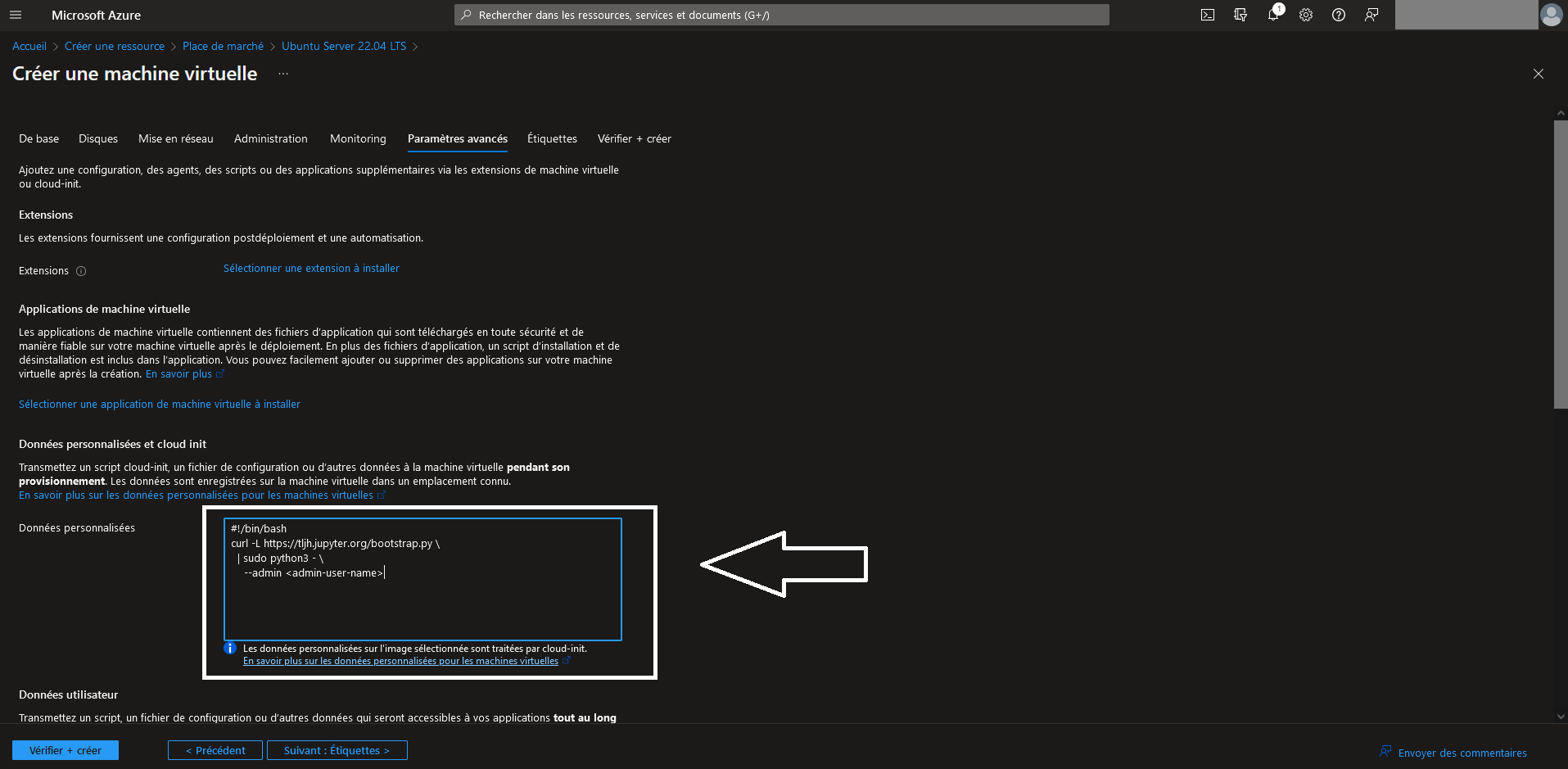Go to Accueil breadcrumb

pyautogui.click(x=29, y=46)
